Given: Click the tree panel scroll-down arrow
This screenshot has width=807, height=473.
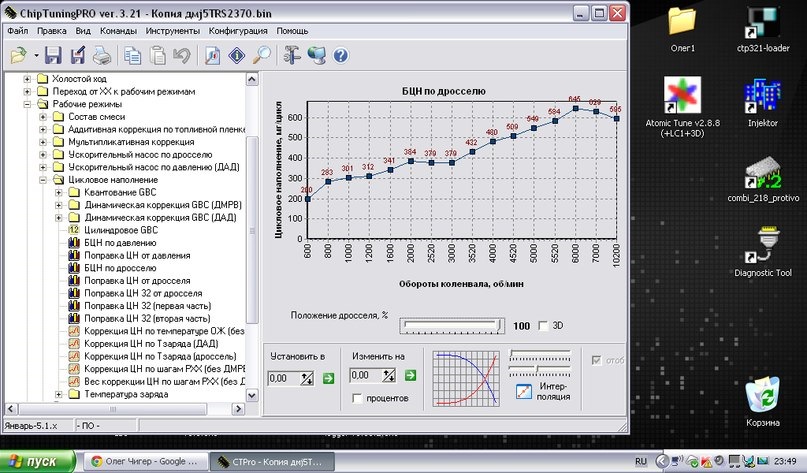Looking at the screenshot, I should coord(252,395).
